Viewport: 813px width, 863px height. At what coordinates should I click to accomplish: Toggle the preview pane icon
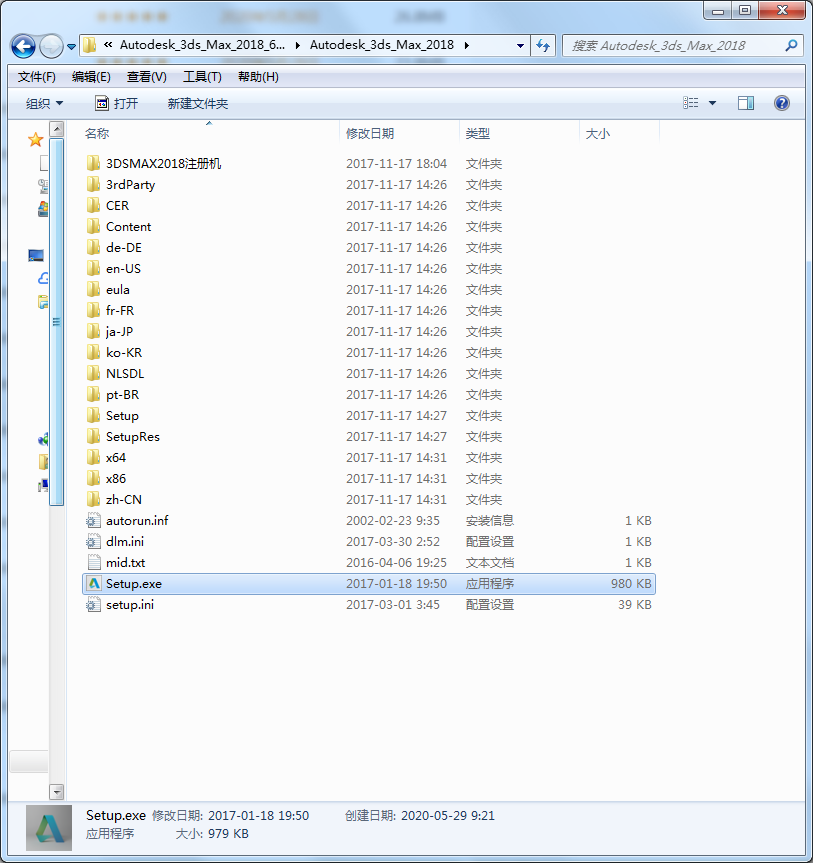pyautogui.click(x=745, y=103)
